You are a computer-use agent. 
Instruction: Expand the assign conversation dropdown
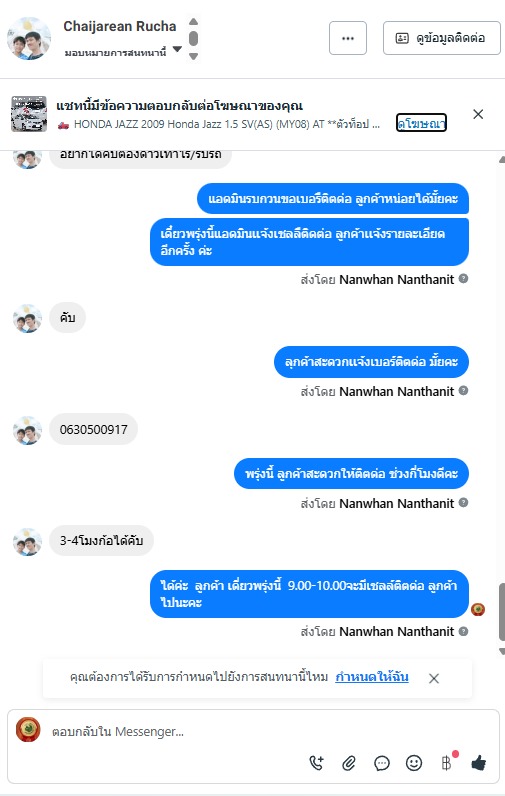(177, 50)
